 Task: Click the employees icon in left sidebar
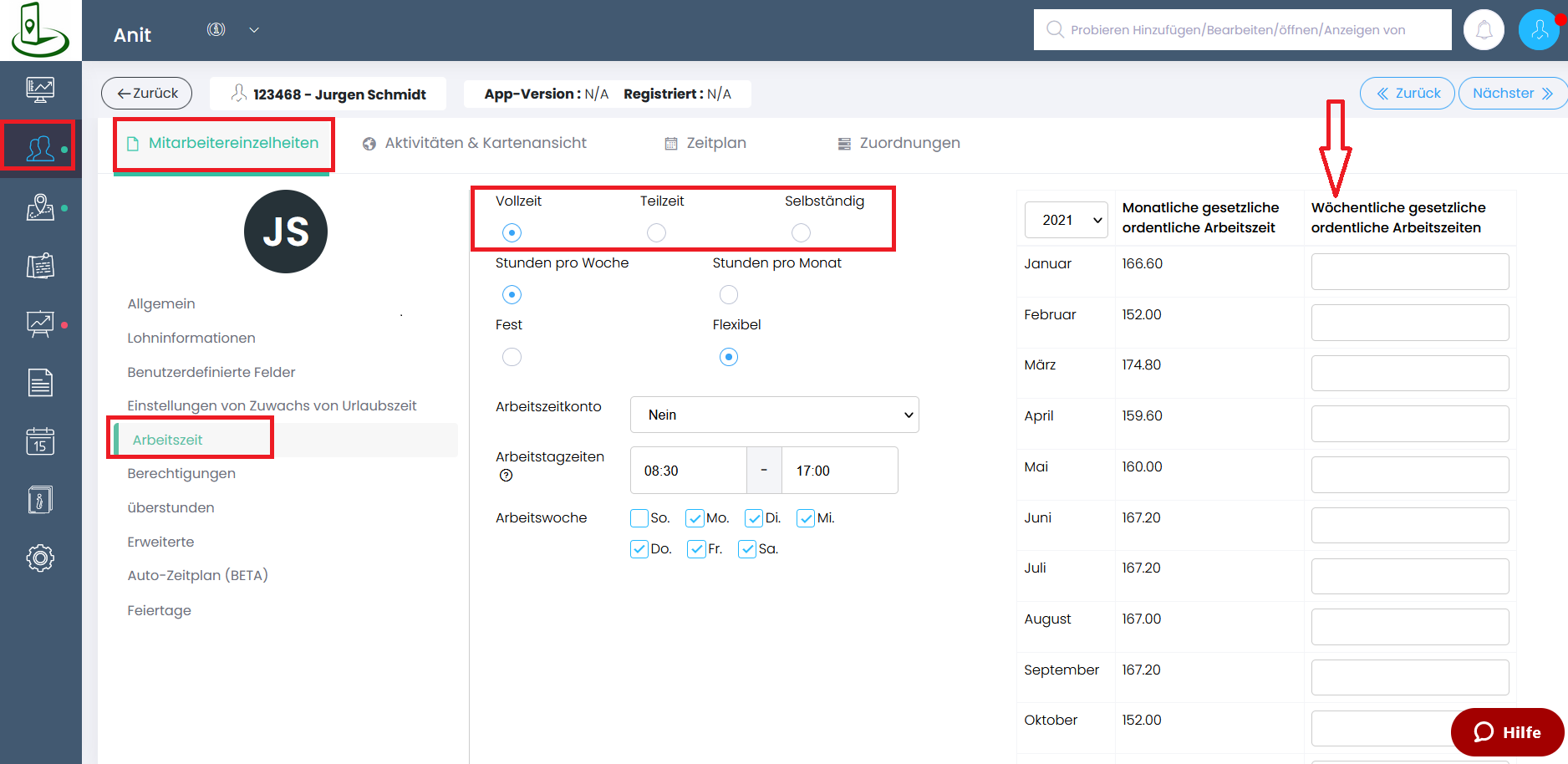pos(40,147)
